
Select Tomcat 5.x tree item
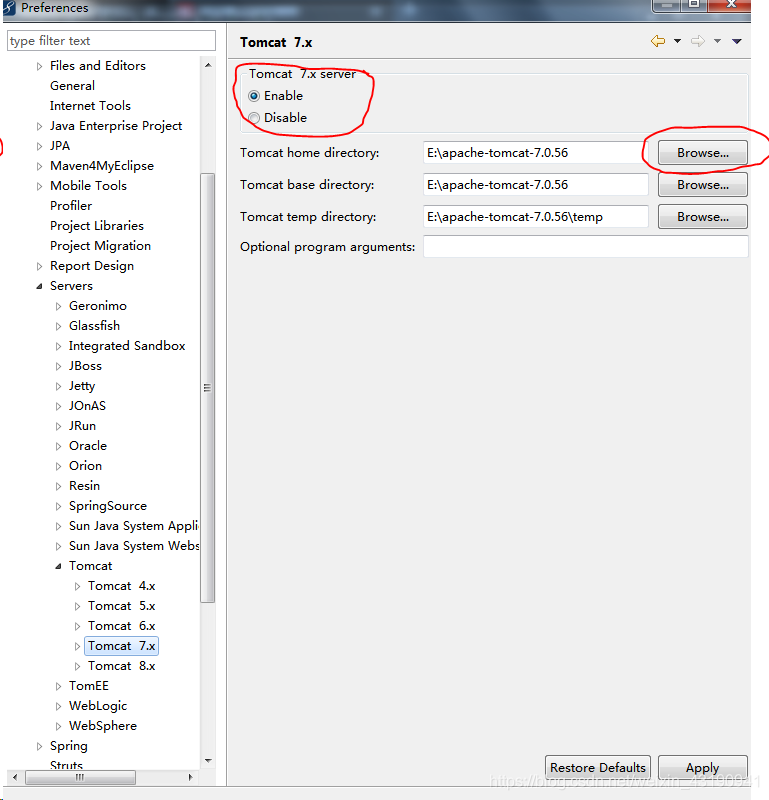(121, 606)
